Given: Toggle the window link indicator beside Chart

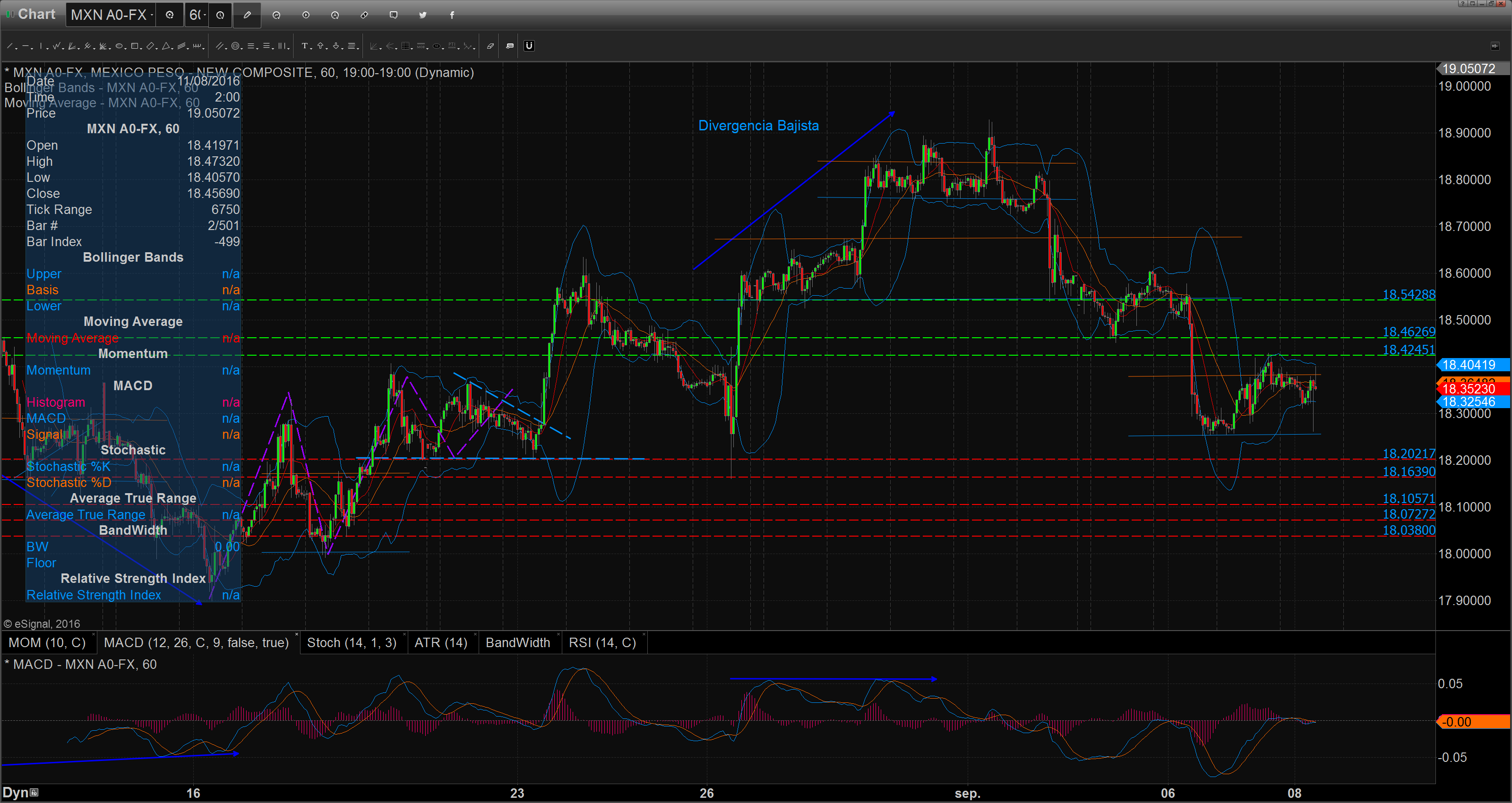Looking at the screenshot, I should pyautogui.click(x=9, y=14).
